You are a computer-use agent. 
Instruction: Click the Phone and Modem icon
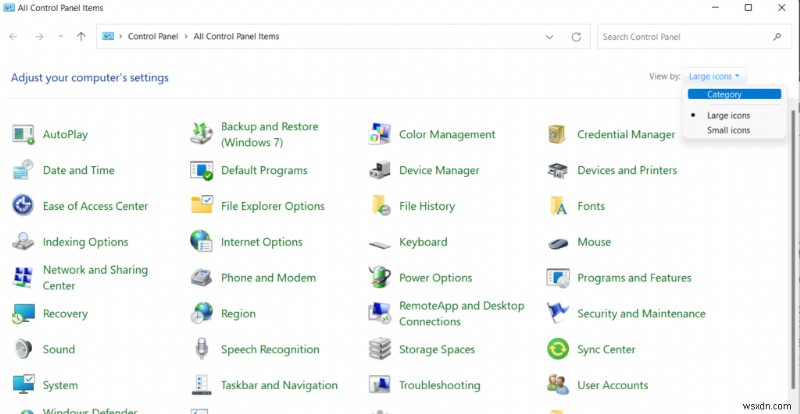tap(201, 278)
